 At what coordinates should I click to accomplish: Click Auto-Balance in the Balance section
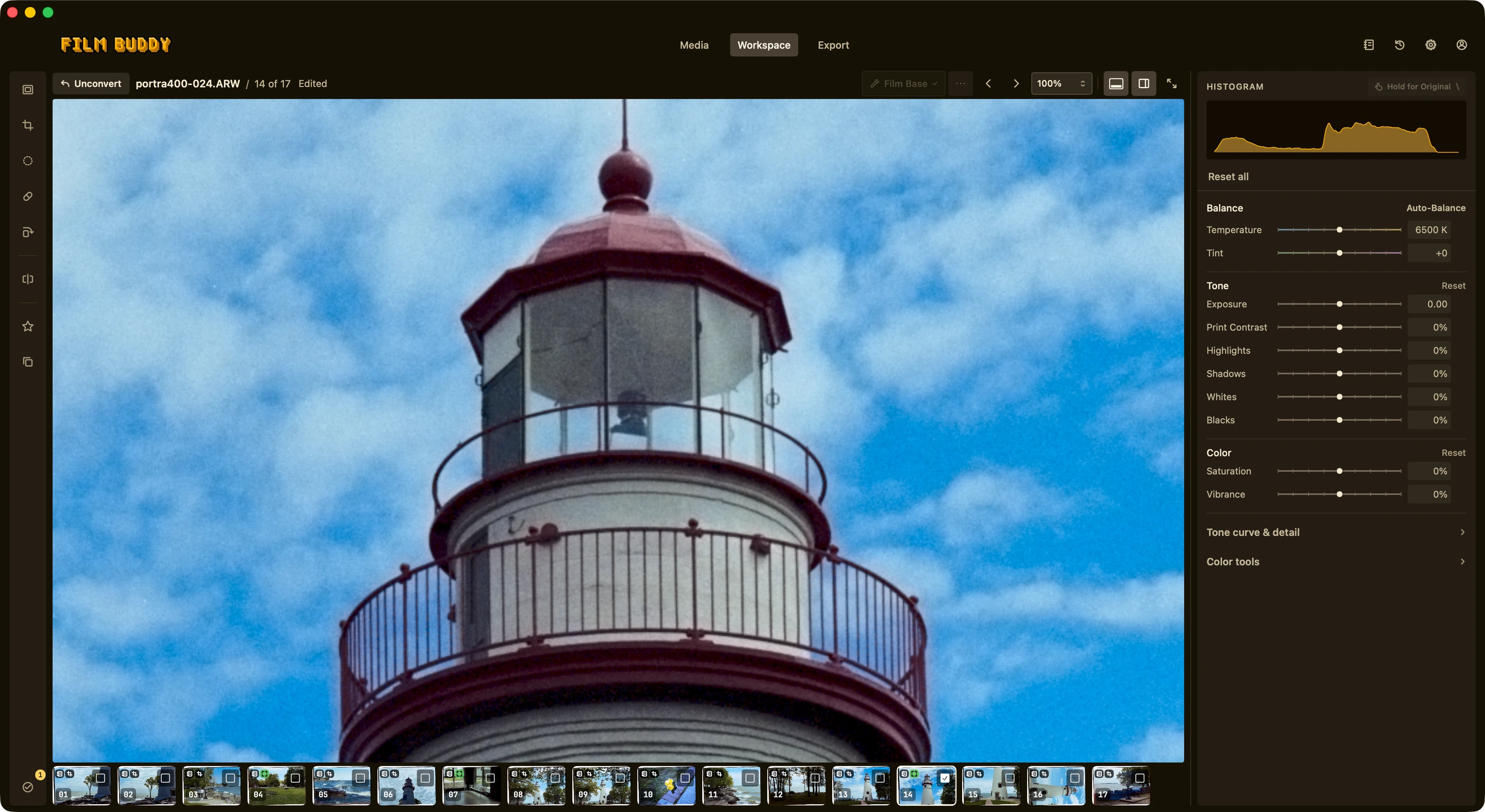[1435, 208]
